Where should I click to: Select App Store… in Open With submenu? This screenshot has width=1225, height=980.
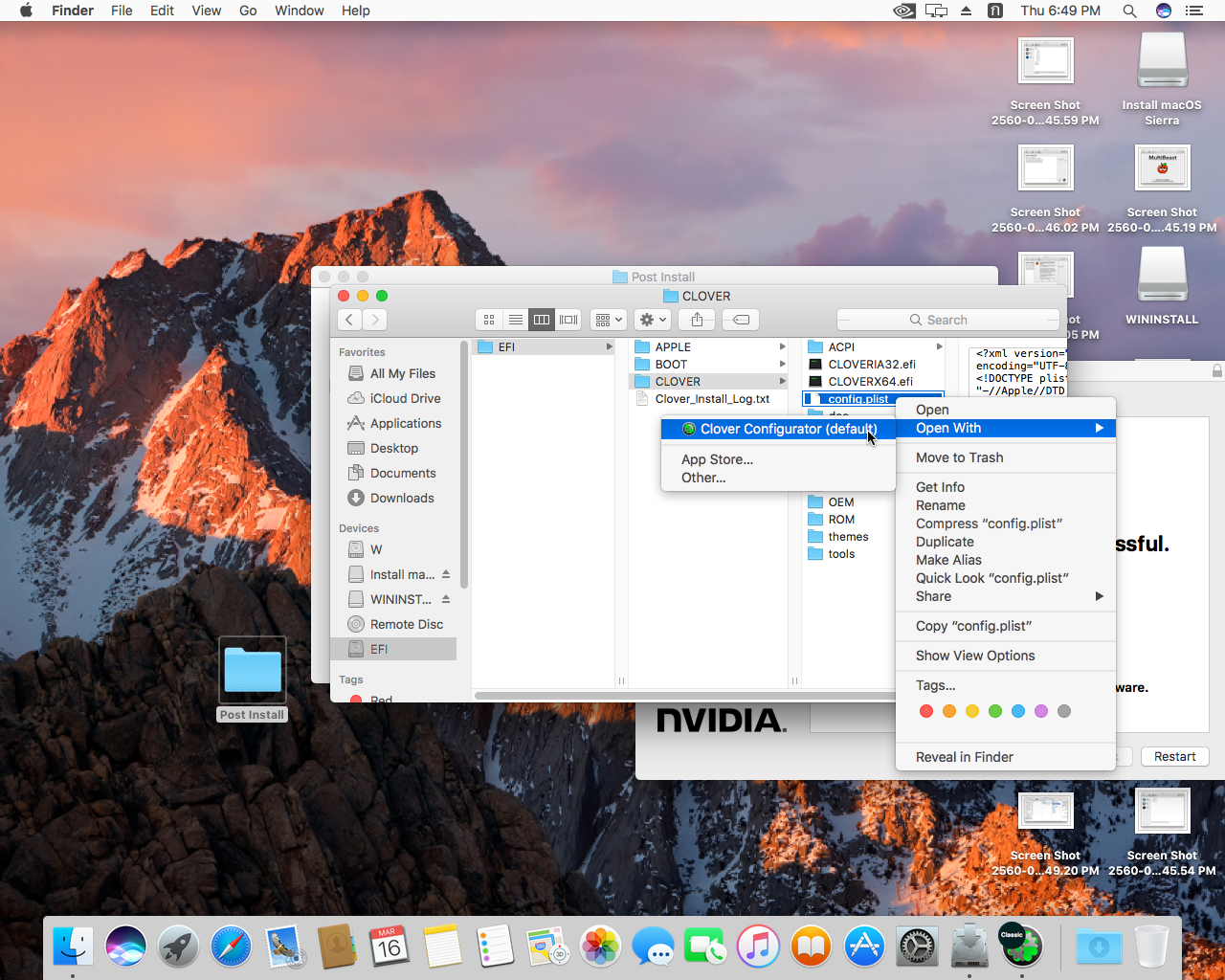(x=717, y=459)
